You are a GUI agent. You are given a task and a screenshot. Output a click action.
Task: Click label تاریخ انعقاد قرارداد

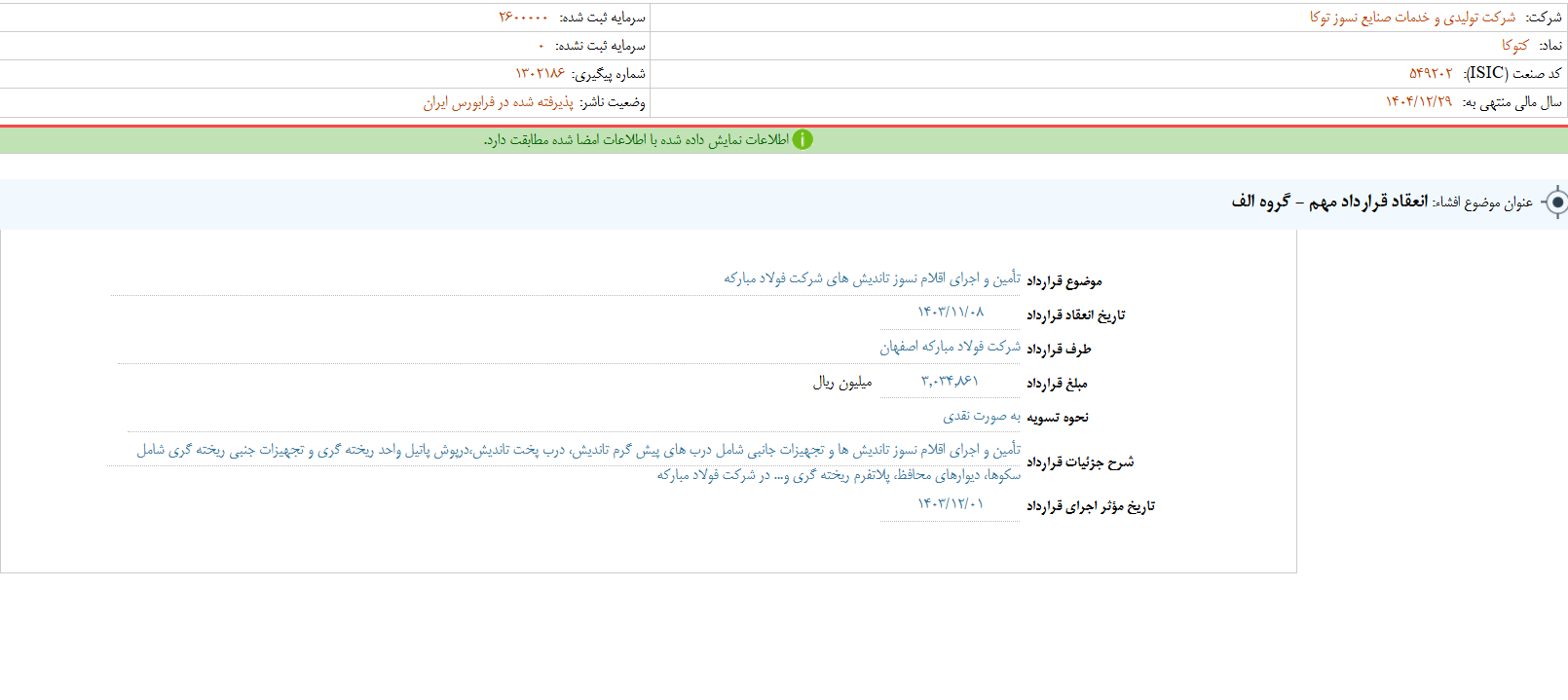coord(1076,315)
